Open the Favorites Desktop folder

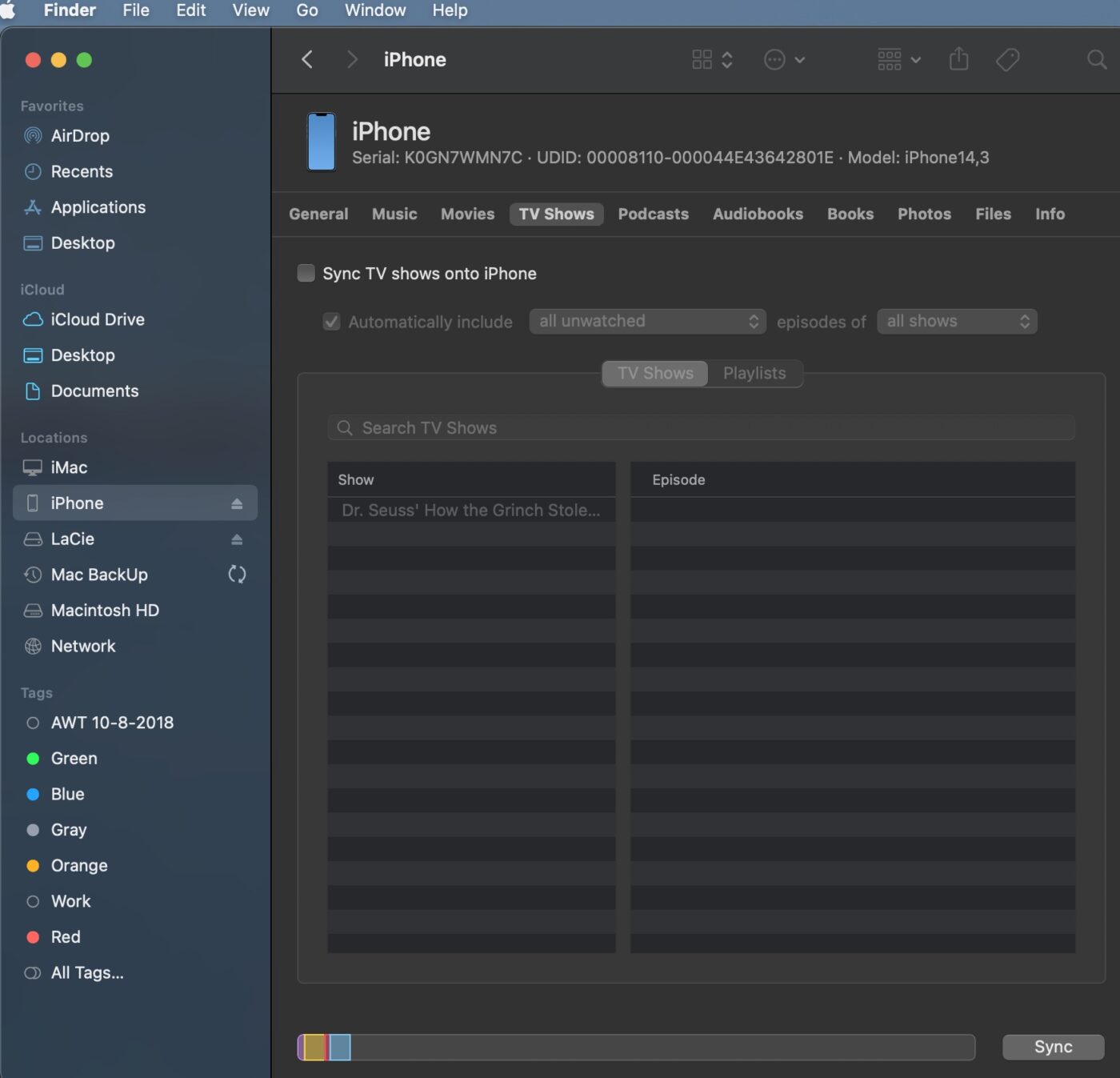[82, 243]
